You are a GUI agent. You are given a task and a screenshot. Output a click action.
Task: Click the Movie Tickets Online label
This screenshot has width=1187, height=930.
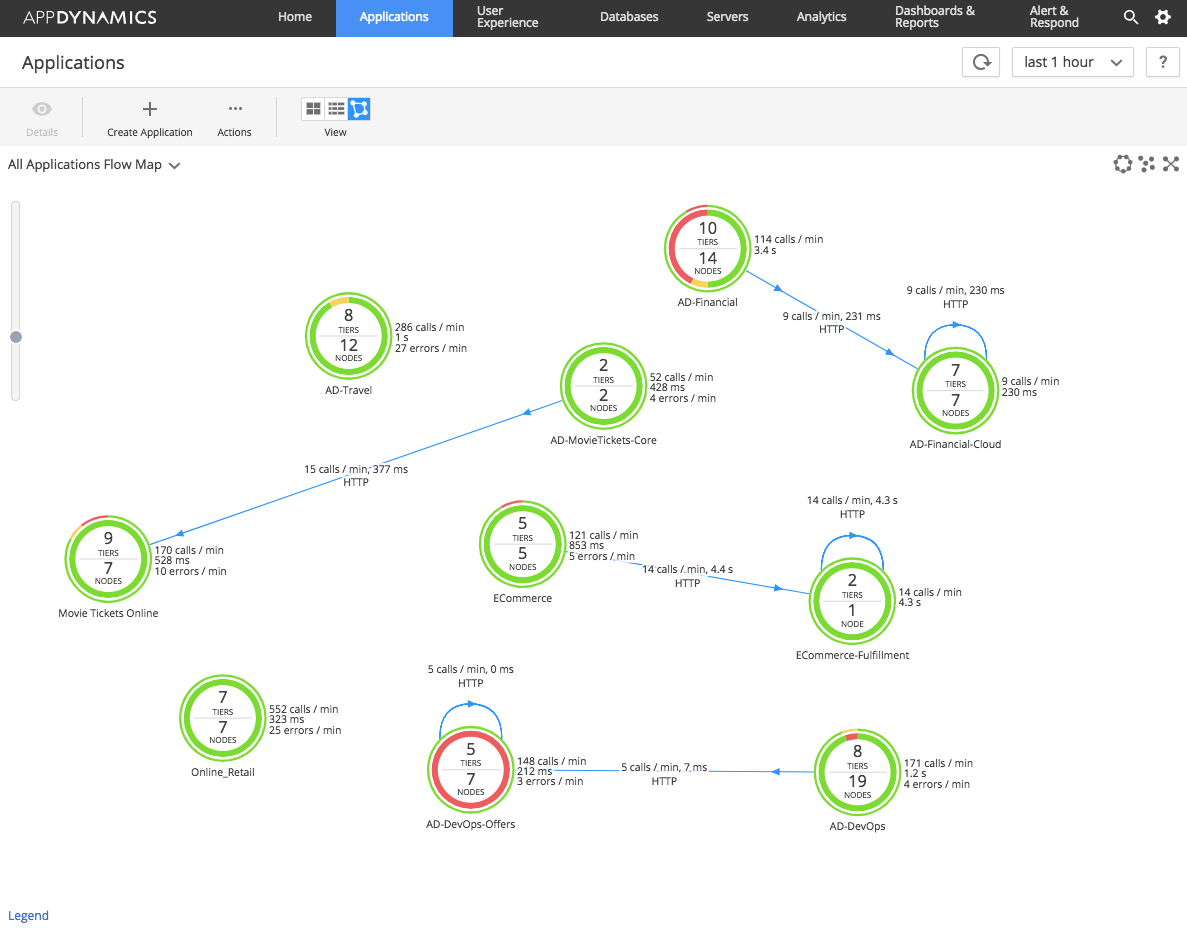(x=108, y=614)
